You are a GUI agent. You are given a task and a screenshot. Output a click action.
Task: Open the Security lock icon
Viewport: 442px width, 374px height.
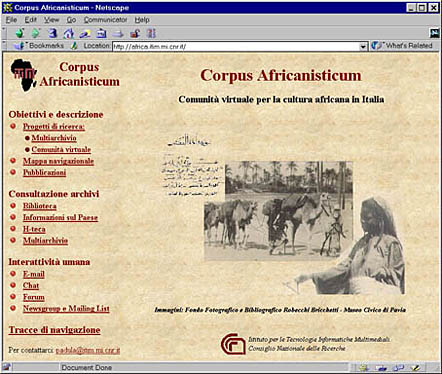point(135,33)
